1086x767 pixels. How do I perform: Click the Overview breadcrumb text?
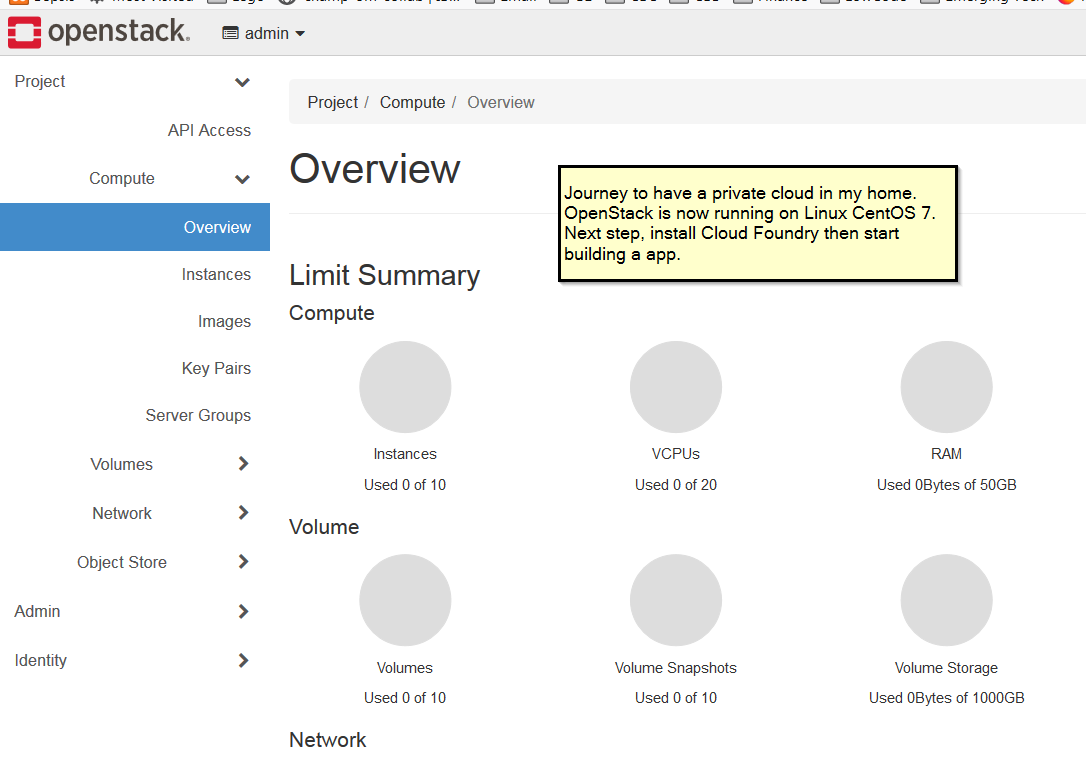click(x=501, y=103)
